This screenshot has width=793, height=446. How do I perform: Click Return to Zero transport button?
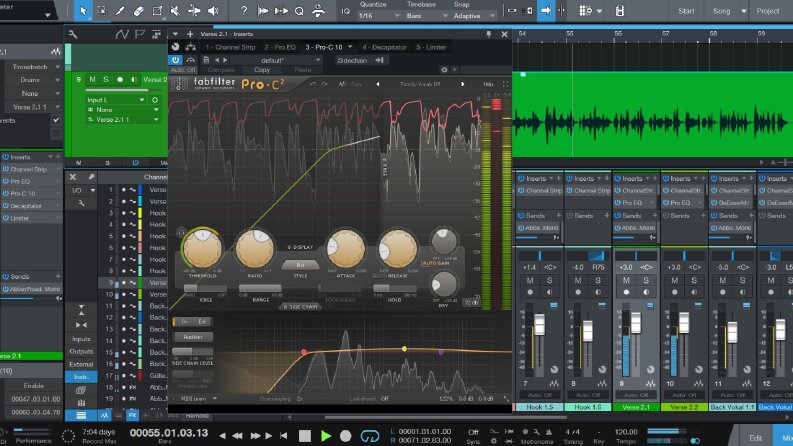pos(284,435)
